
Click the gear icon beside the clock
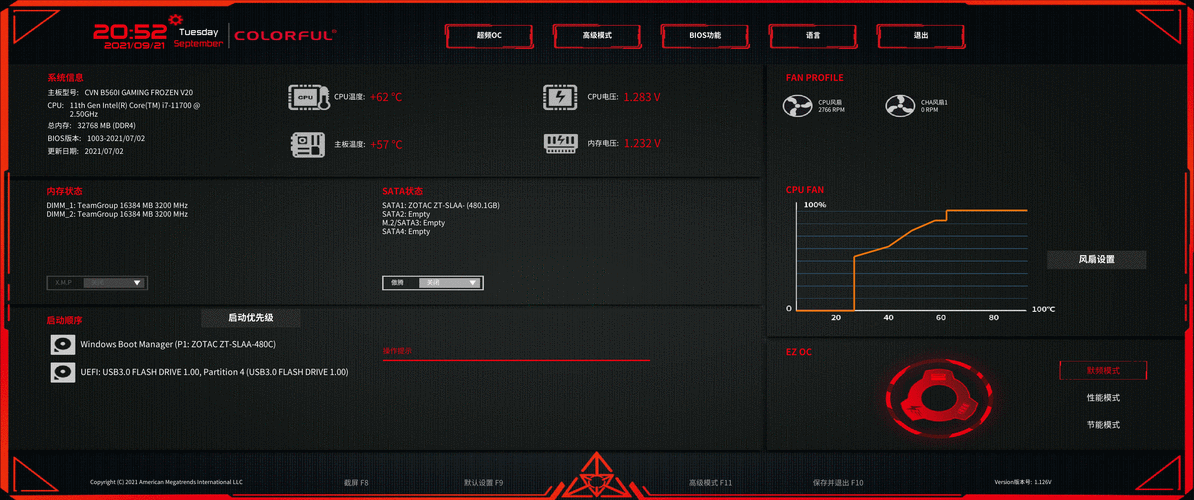pos(176,18)
